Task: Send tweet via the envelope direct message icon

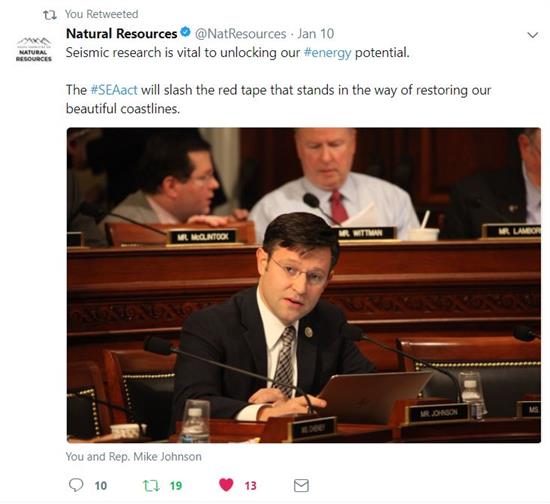Action: tap(301, 485)
